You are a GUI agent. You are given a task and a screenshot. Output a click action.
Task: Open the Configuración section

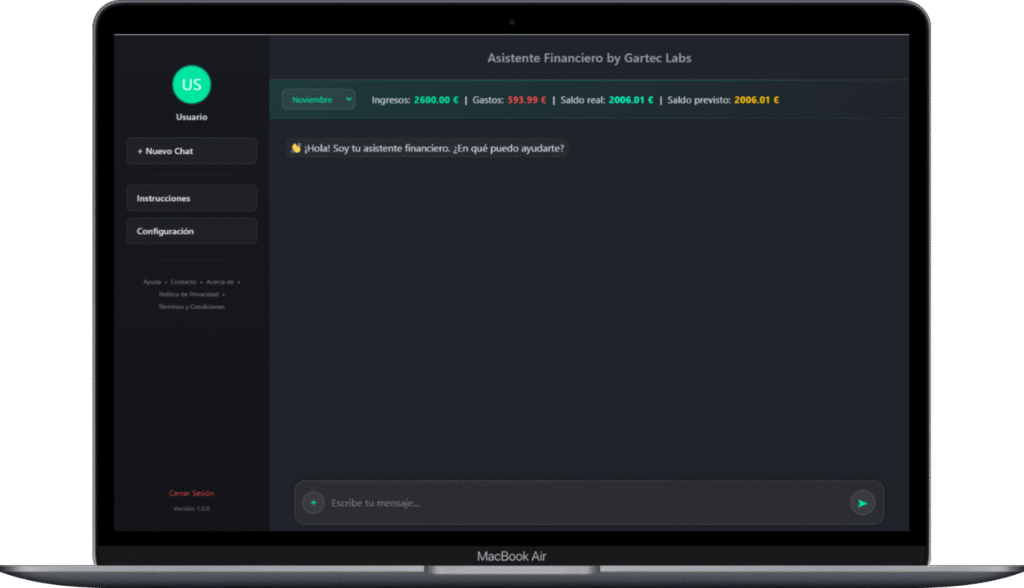pyautogui.click(x=191, y=231)
